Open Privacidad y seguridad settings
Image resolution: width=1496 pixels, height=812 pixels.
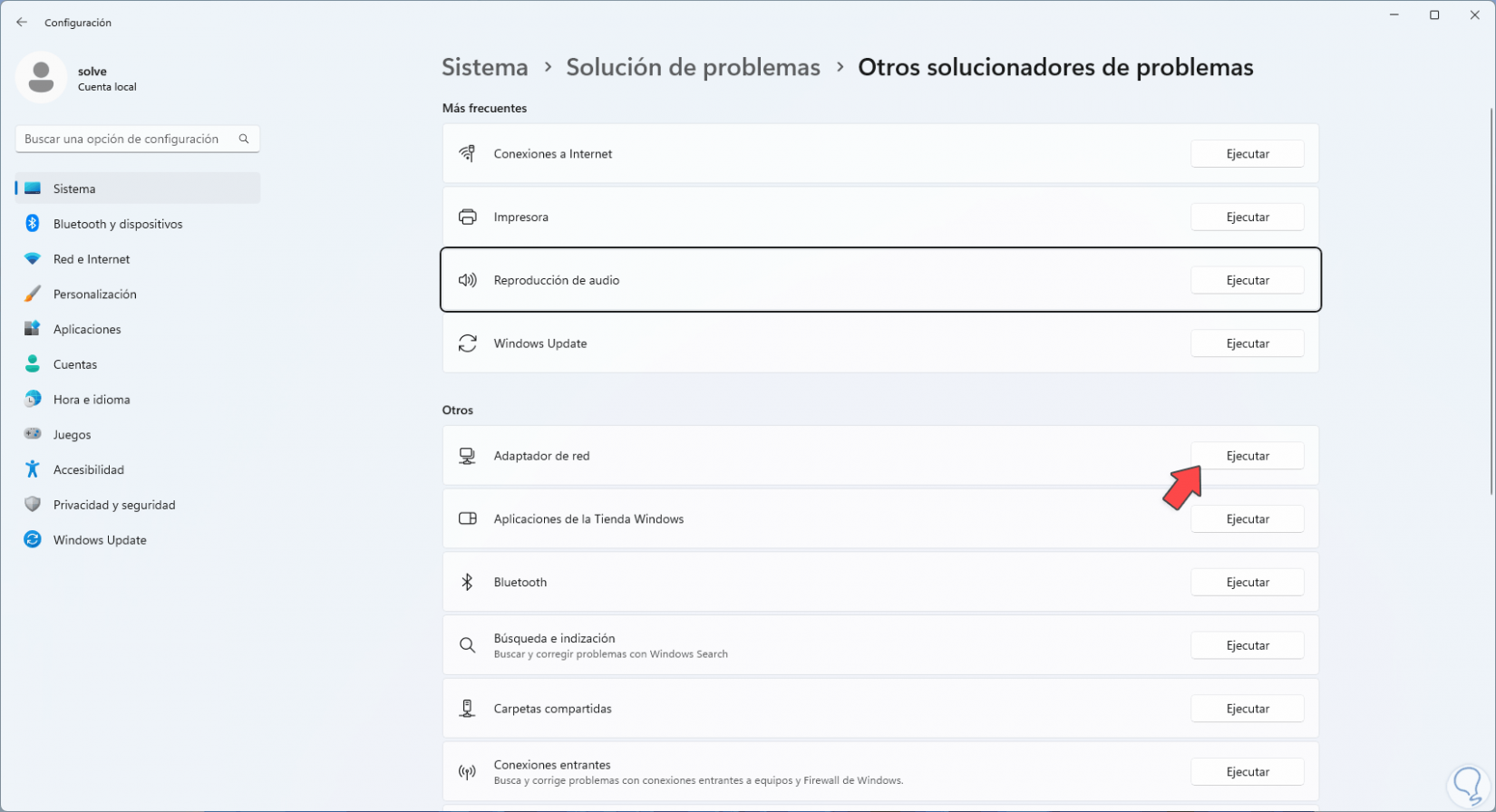click(x=113, y=505)
